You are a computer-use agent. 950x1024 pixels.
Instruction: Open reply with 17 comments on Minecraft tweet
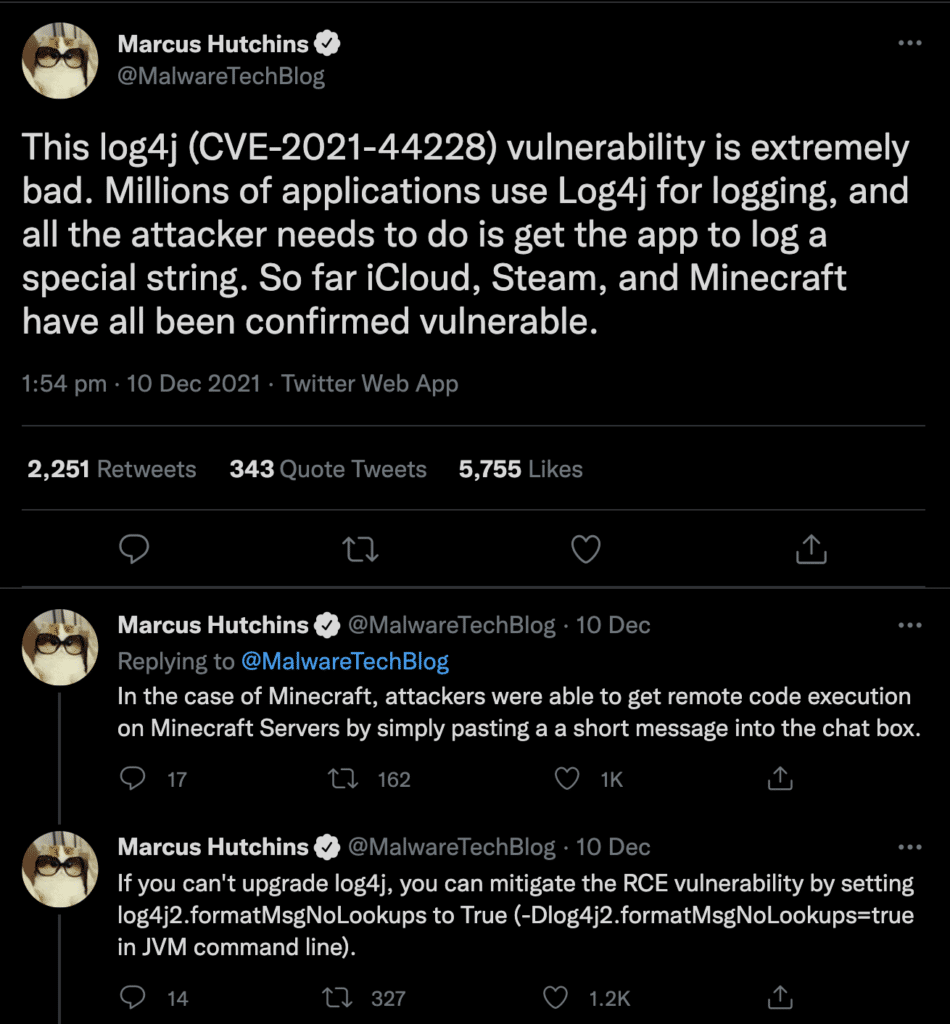pos(154,778)
